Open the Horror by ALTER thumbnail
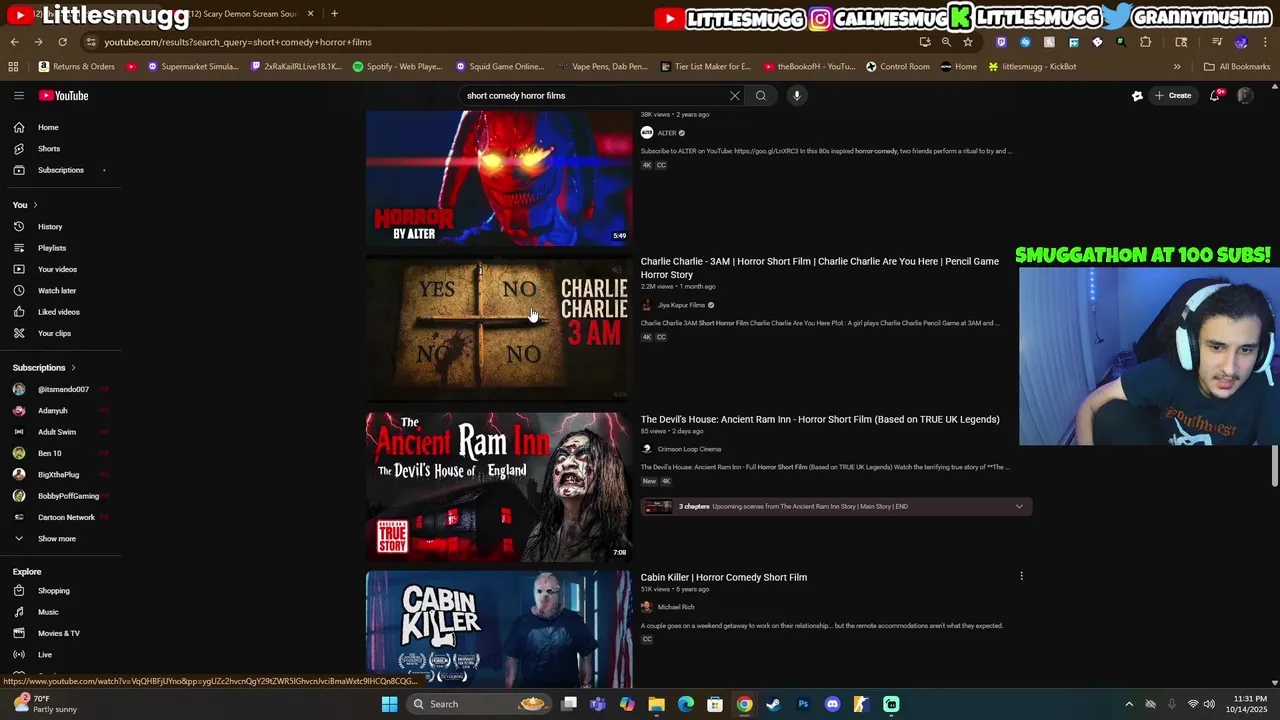Viewport: 1280px width, 720px height. 499,178
